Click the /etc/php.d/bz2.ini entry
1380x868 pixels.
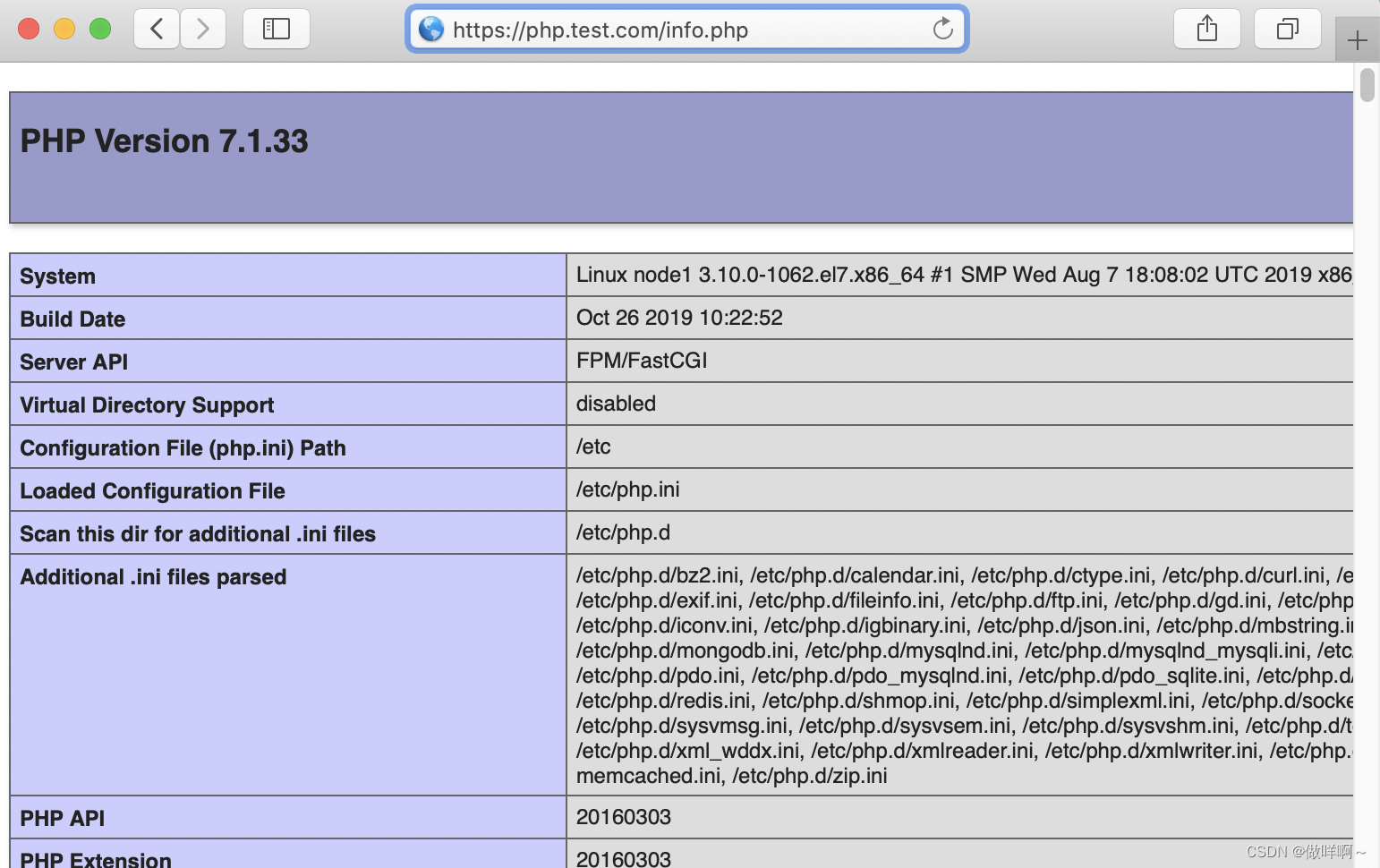point(657,575)
